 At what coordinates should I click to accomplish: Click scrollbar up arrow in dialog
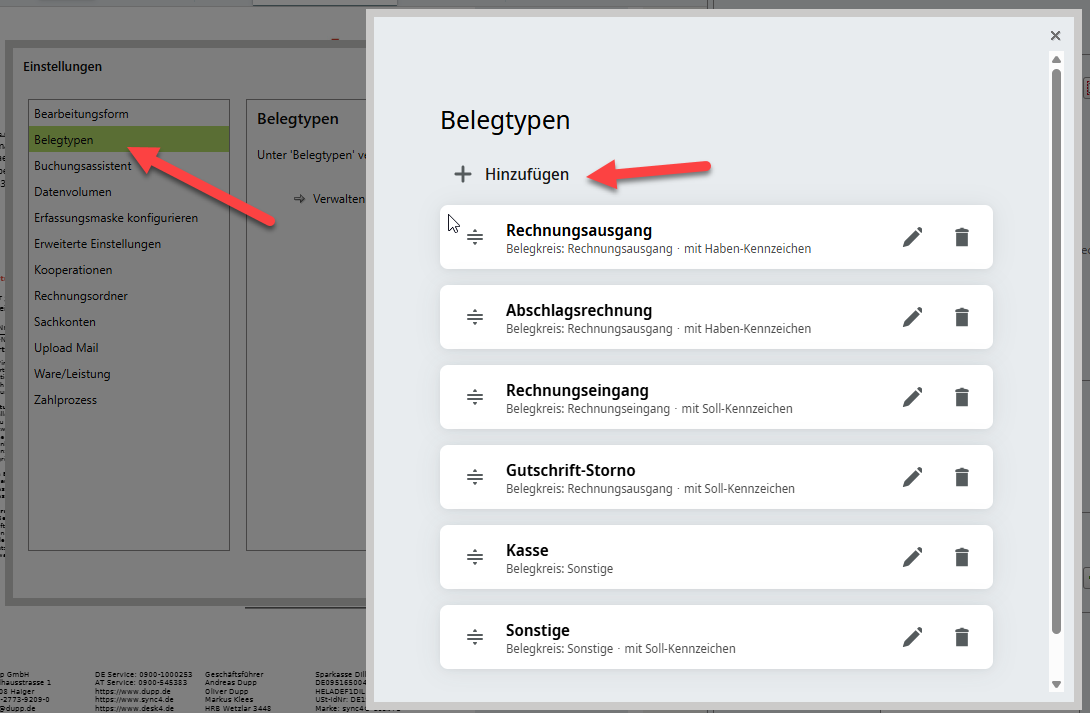click(x=1056, y=60)
